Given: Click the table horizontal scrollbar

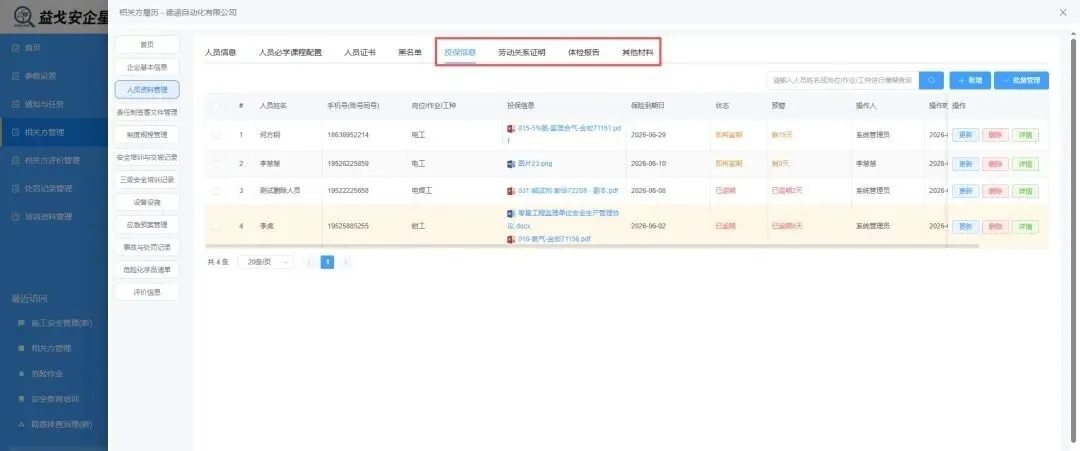Looking at the screenshot, I should click(x=592, y=246).
